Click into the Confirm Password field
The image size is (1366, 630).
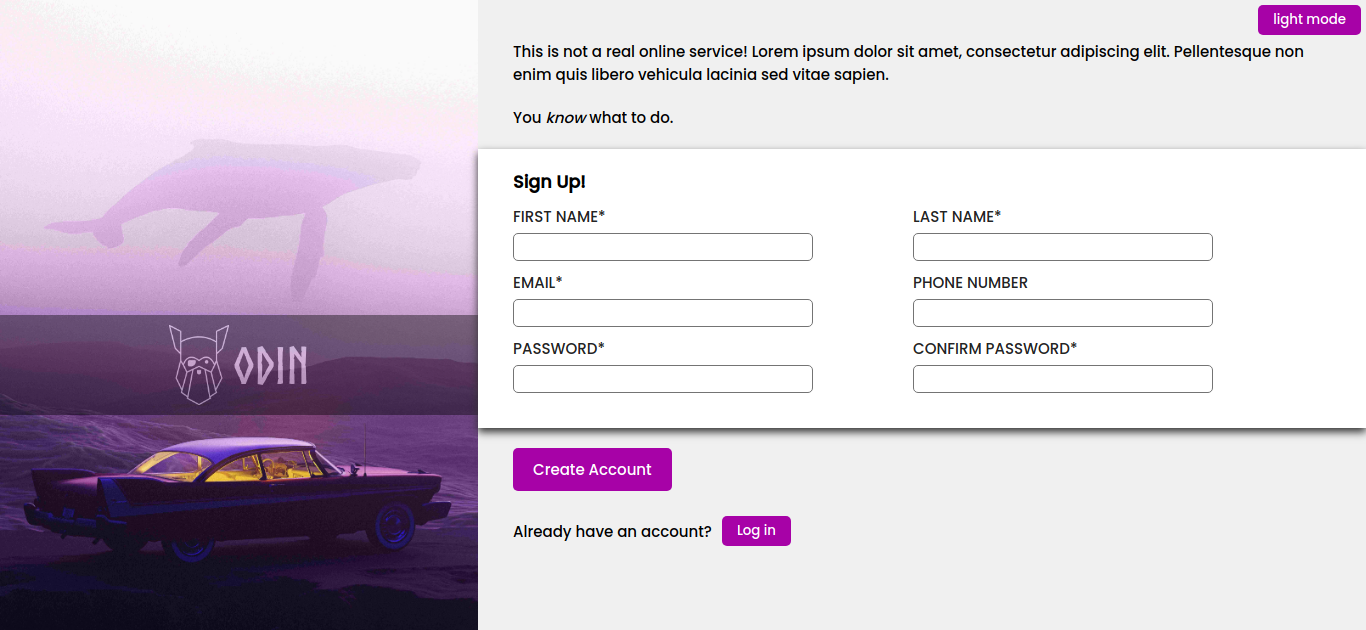coord(1062,379)
